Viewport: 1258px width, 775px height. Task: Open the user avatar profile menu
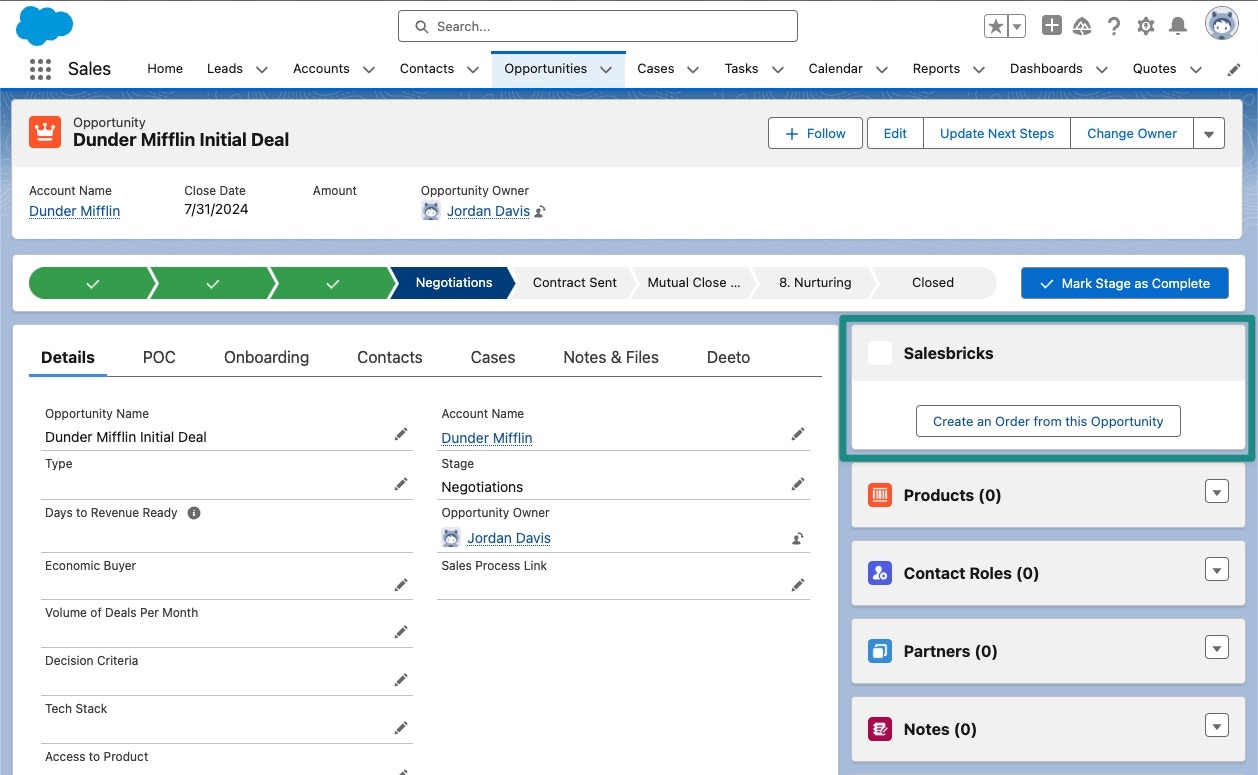pos(1221,25)
